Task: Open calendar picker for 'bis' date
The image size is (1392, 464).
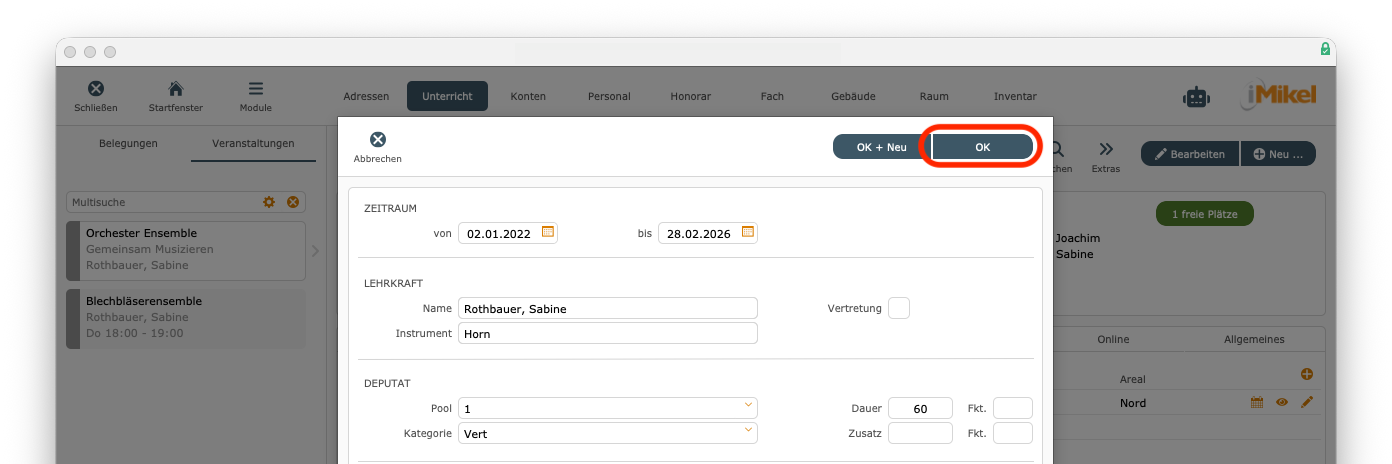Action: pos(748,232)
